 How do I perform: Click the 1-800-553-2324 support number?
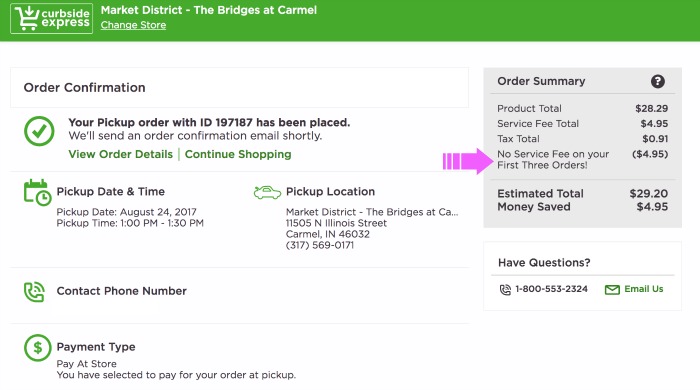pos(551,289)
